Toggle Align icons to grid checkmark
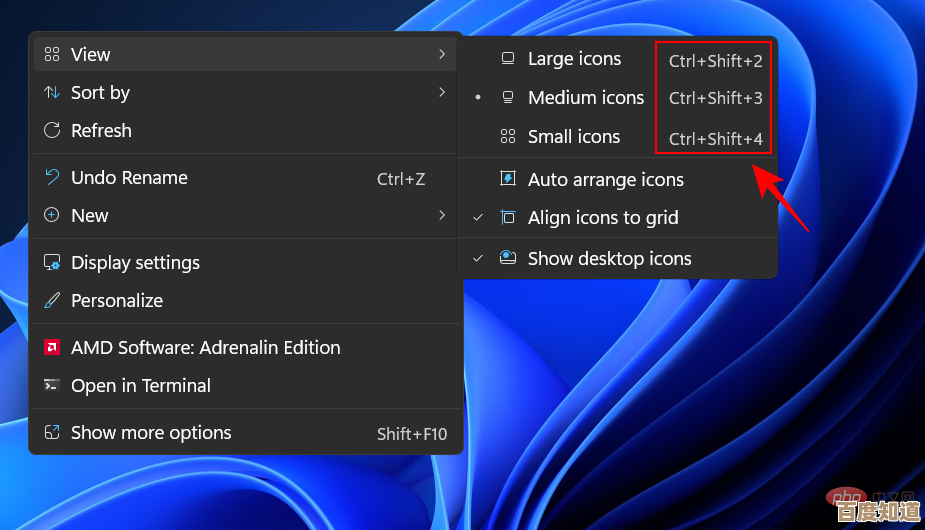The image size is (925, 530). [478, 218]
